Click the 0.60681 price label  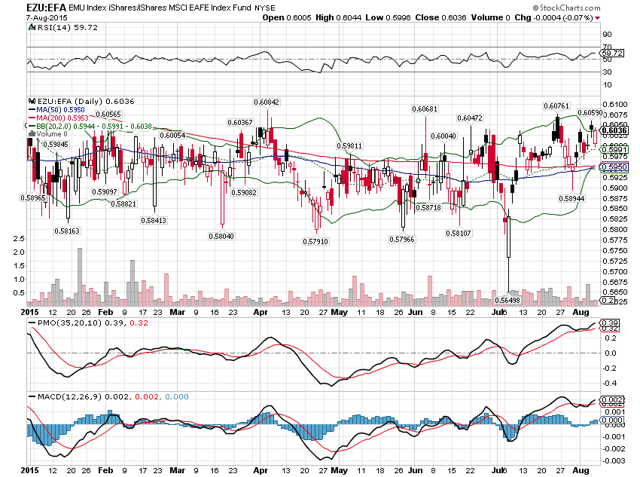click(424, 109)
